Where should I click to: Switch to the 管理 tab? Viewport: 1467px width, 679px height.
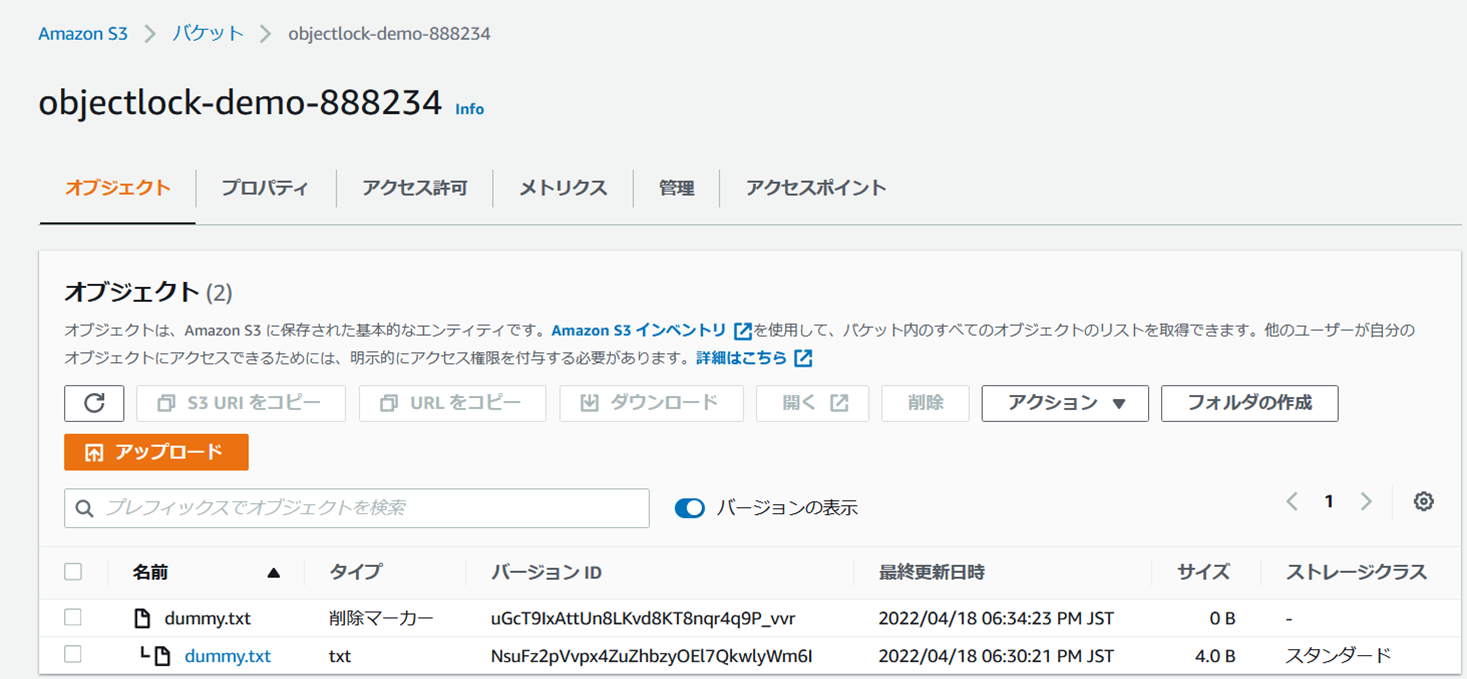pyautogui.click(x=677, y=188)
